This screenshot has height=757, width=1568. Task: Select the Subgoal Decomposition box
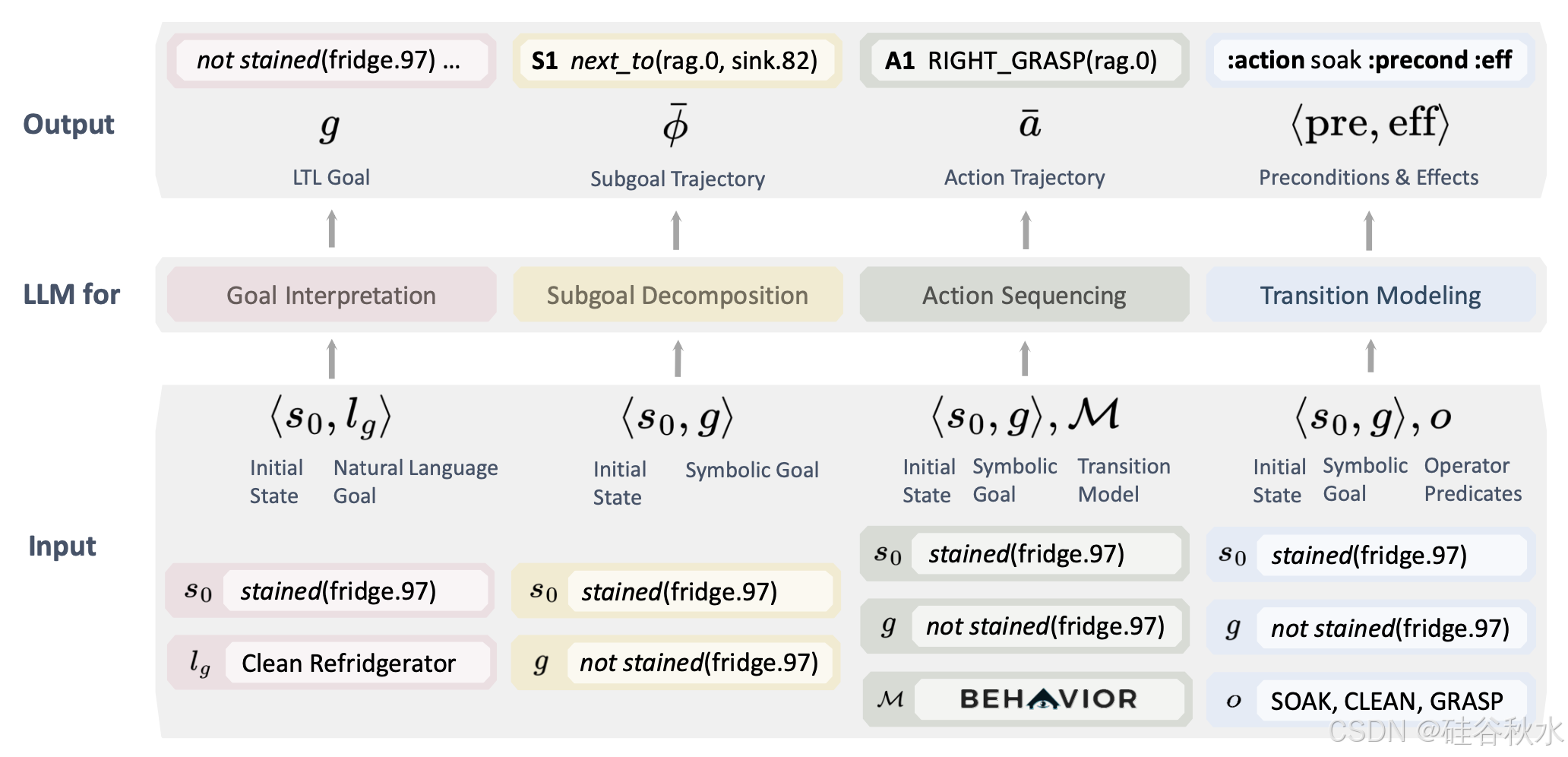click(677, 295)
